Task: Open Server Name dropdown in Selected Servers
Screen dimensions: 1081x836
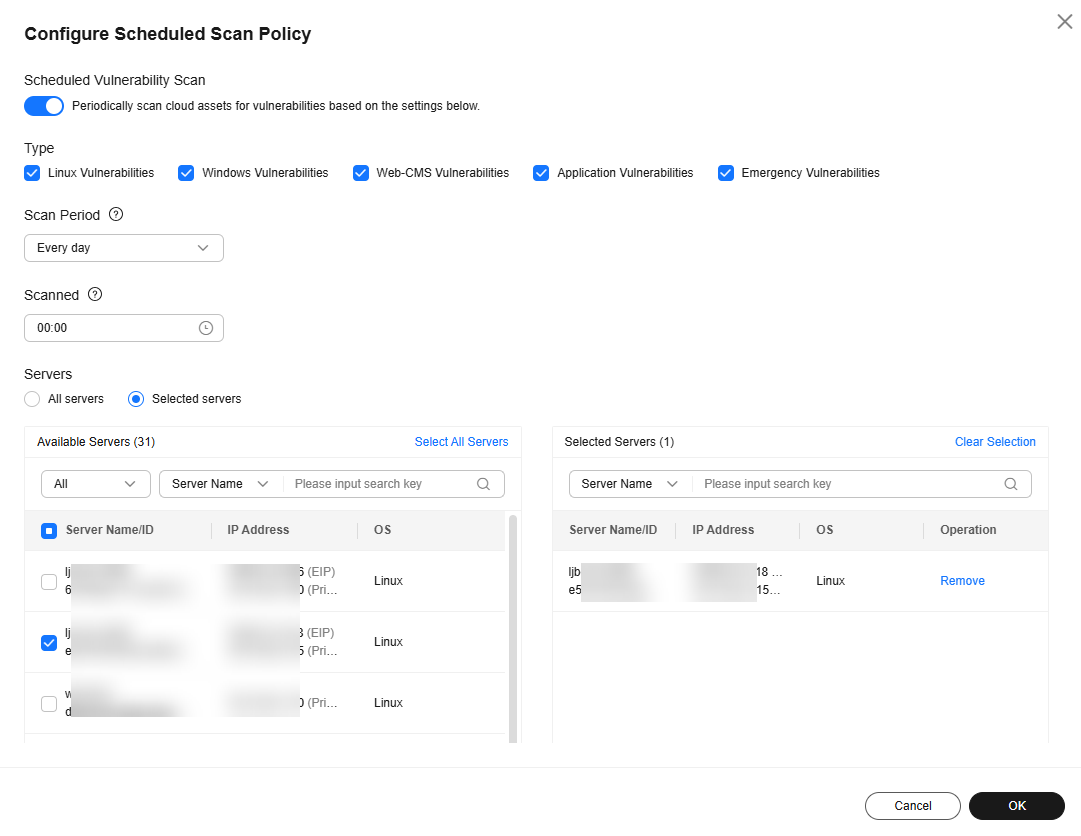Action: point(630,484)
